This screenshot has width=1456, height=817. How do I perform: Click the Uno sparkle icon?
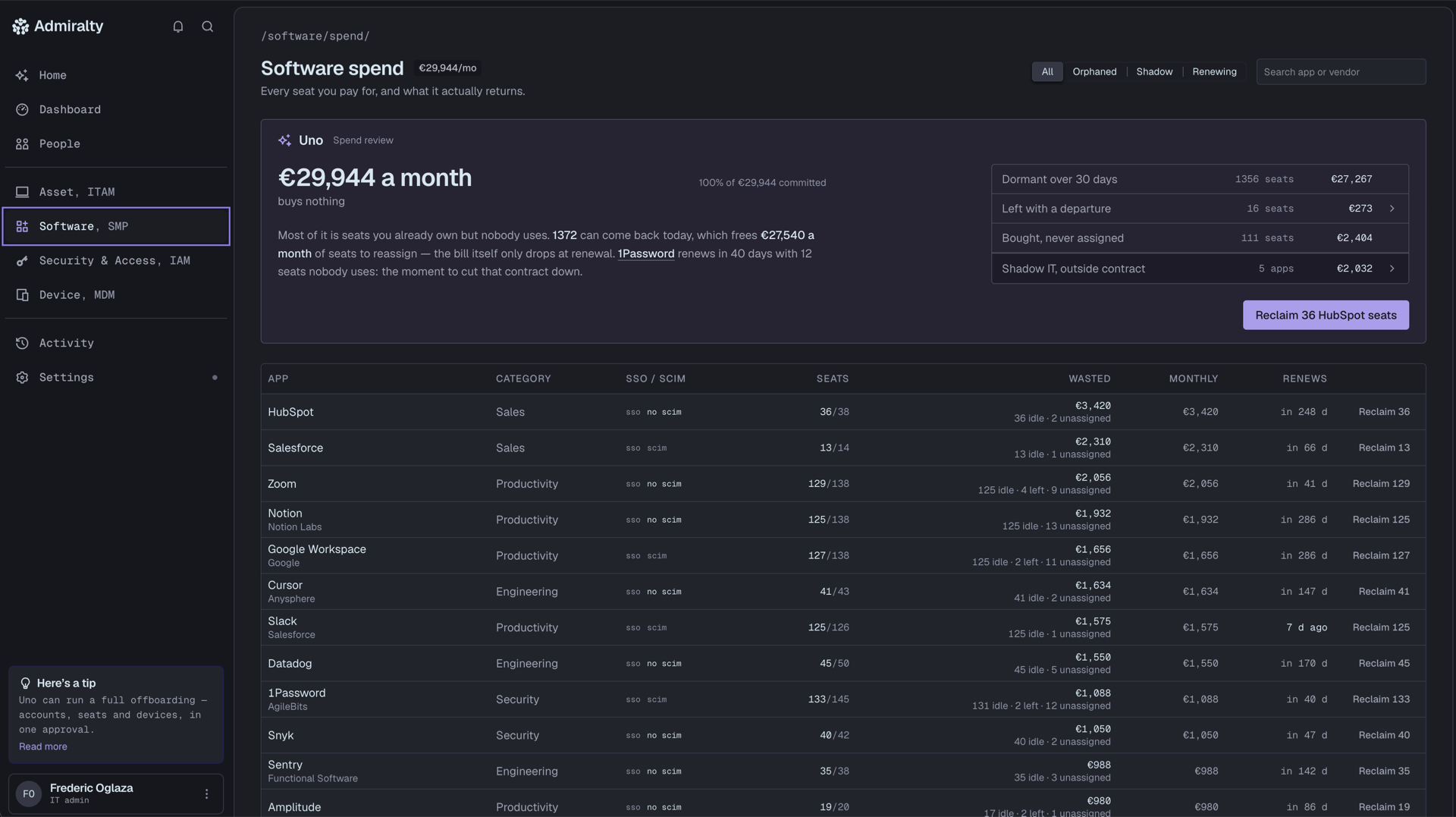284,140
